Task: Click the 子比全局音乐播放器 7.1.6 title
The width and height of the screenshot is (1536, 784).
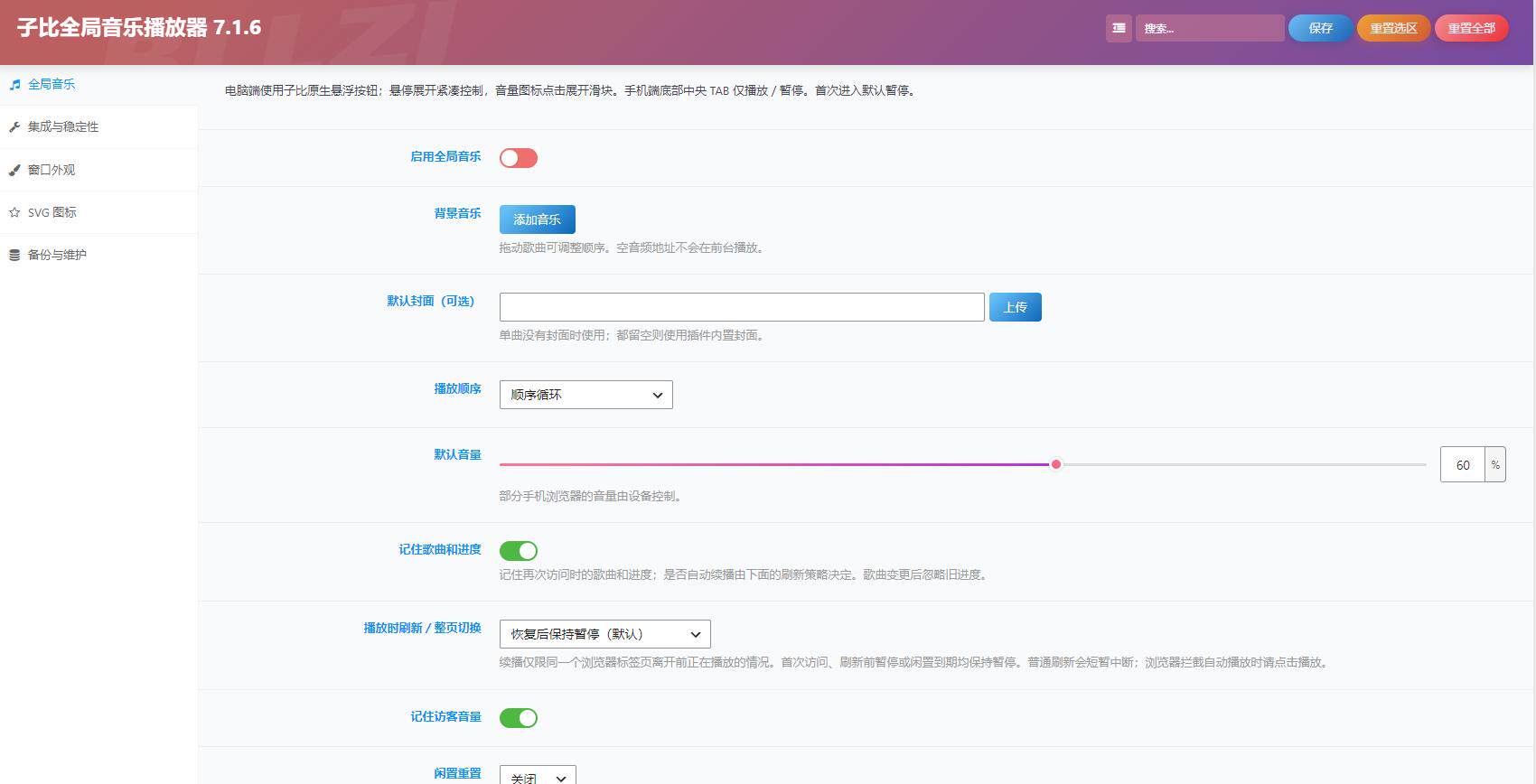Action: (139, 28)
